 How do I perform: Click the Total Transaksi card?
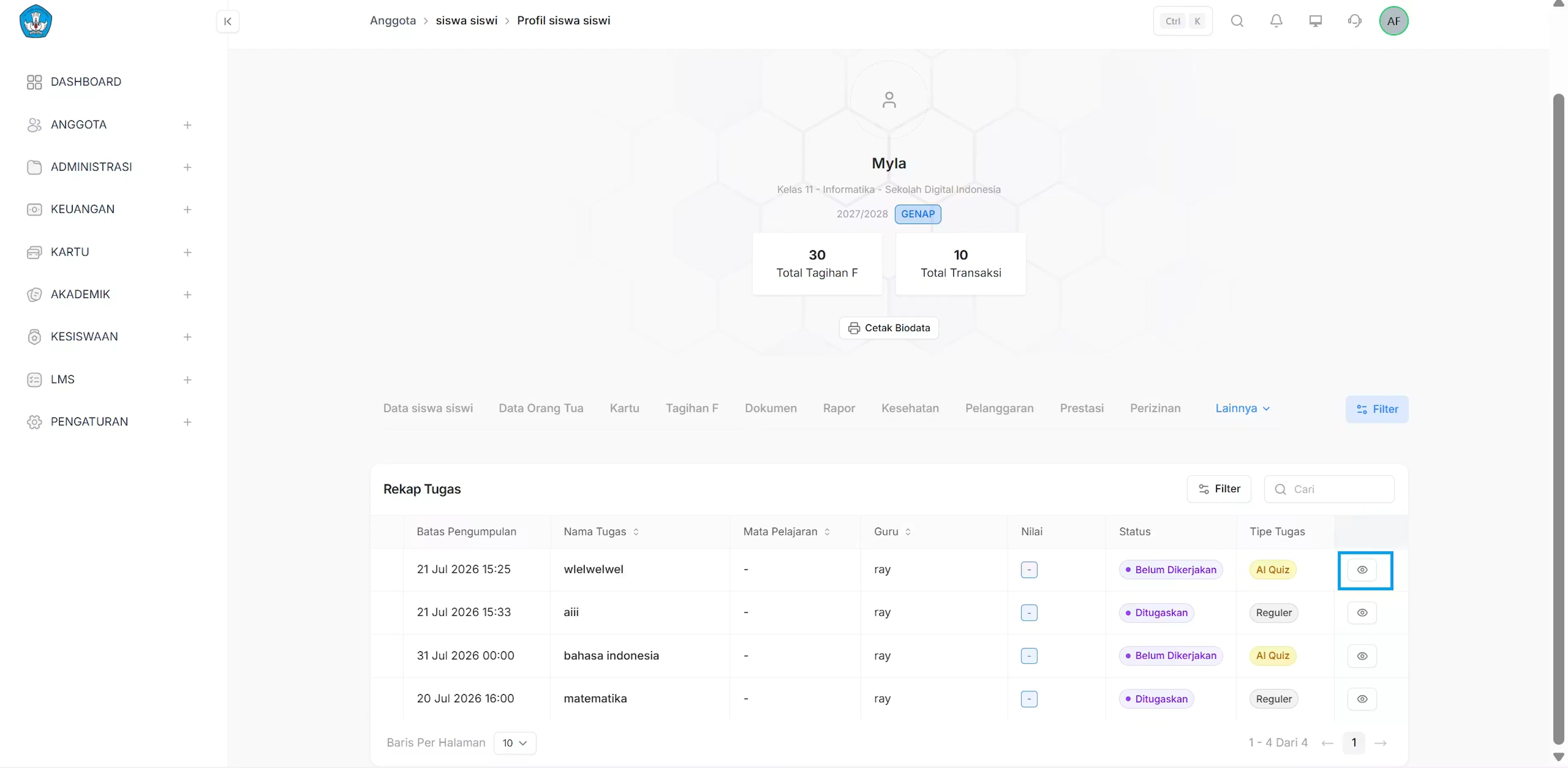coord(960,263)
